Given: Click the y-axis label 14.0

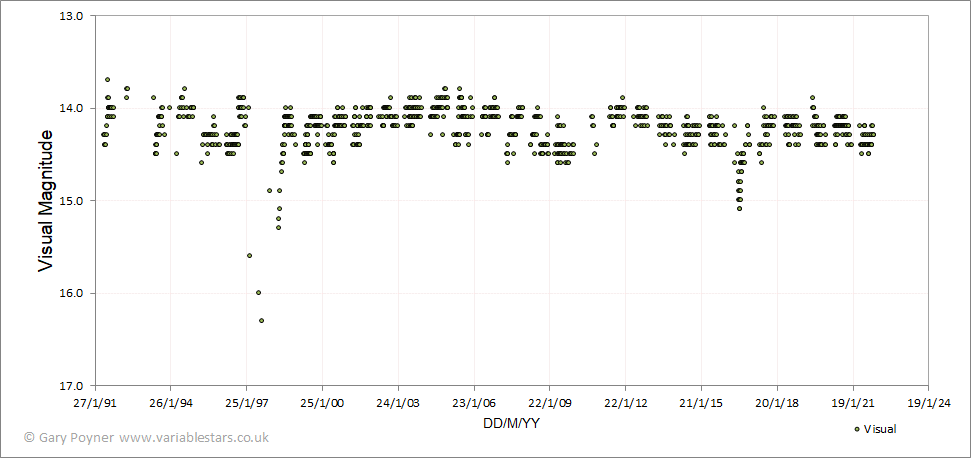Looking at the screenshot, I should click(x=71, y=108).
